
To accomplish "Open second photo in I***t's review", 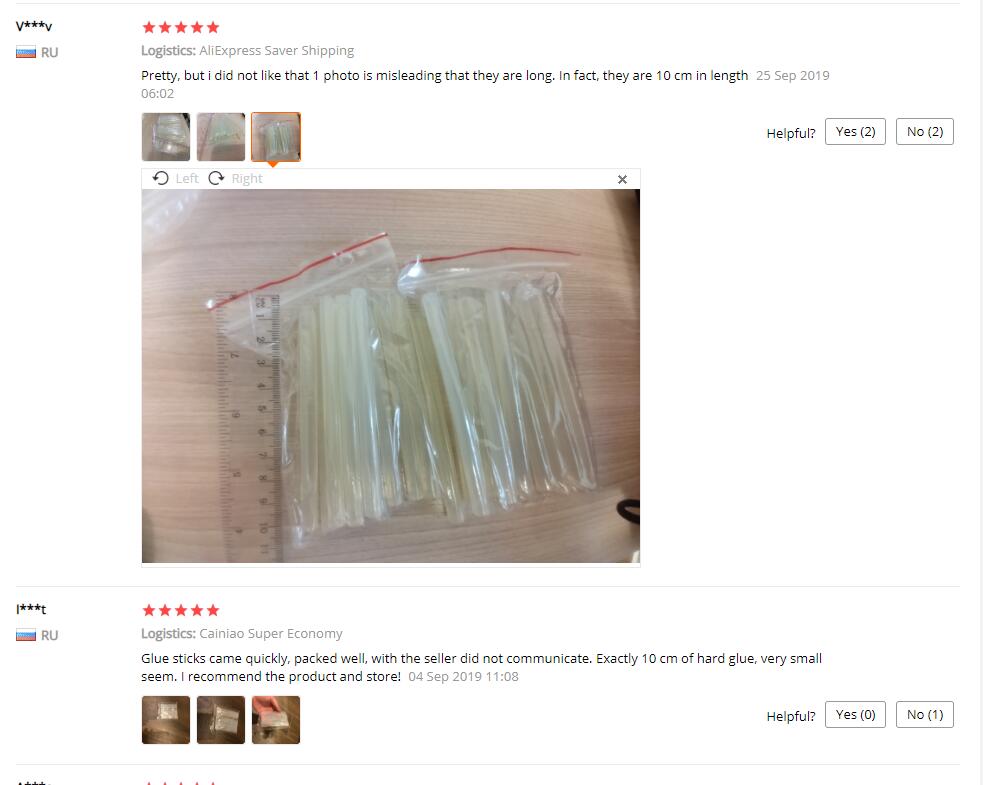I will [221, 720].
